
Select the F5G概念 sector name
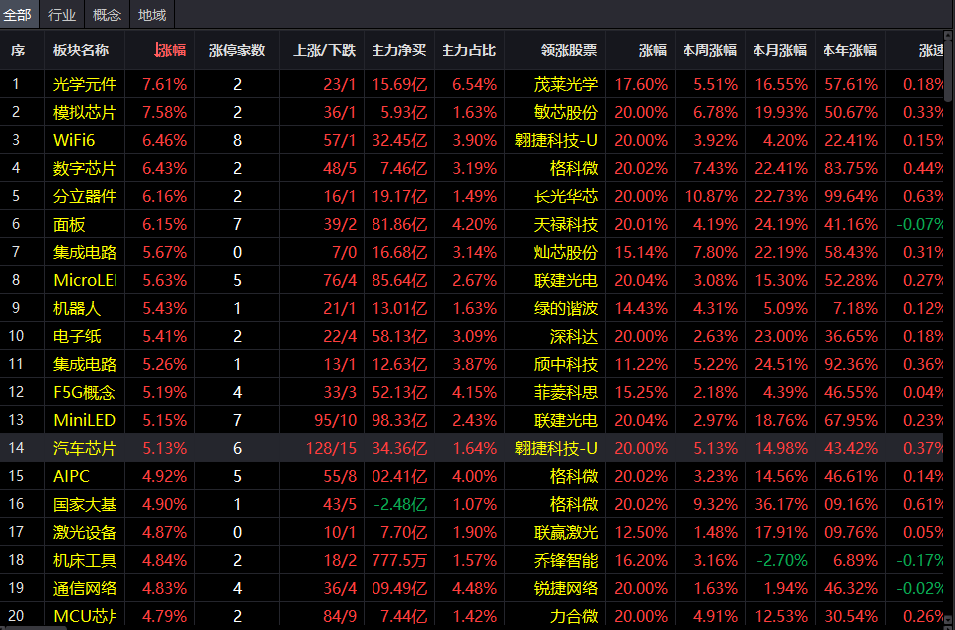tap(84, 392)
